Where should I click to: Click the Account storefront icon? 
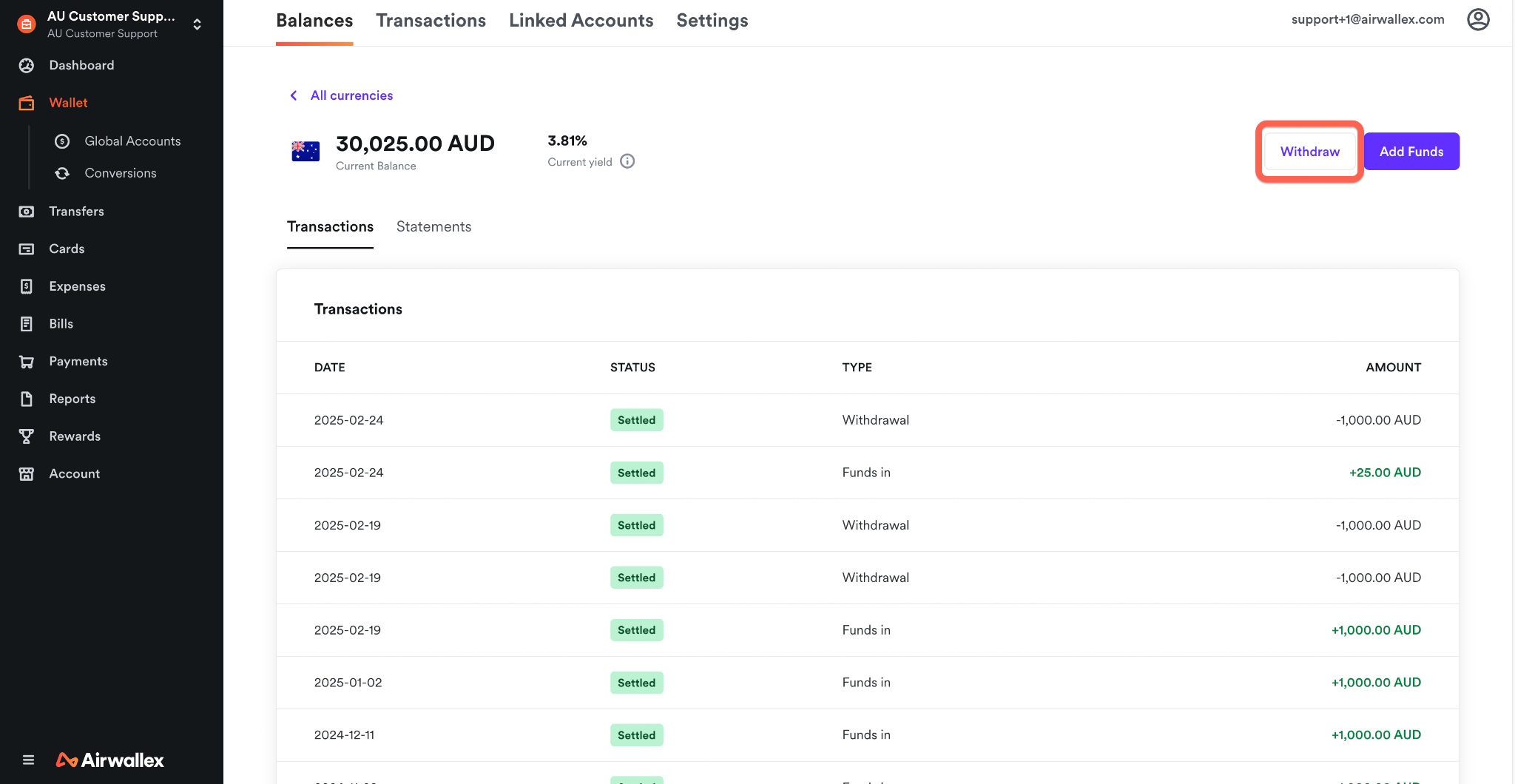click(x=27, y=474)
